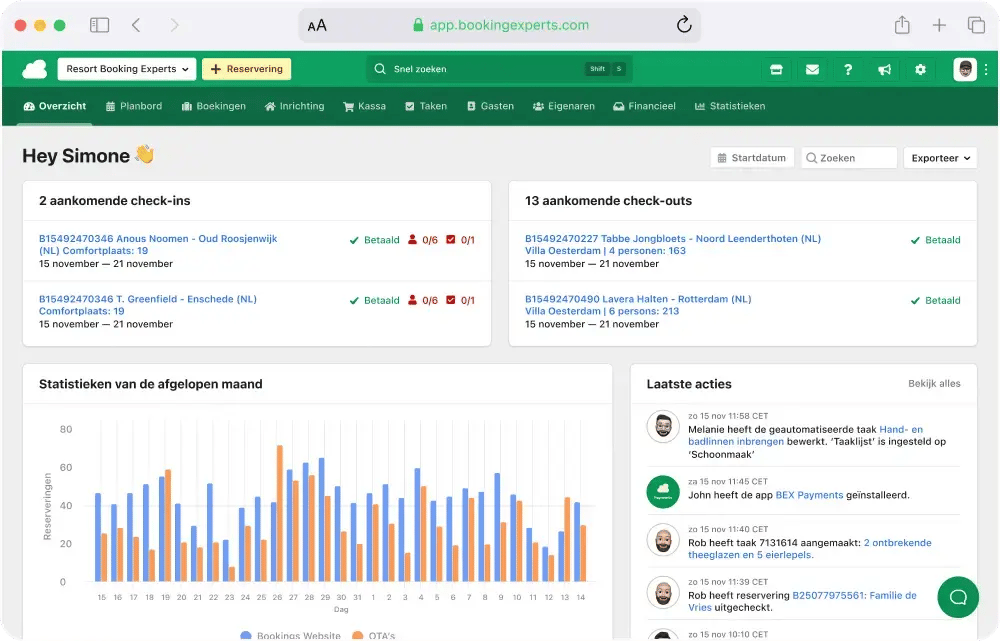1000x641 pixels.
Task: Open the Eigenaren tab
Action: pos(564,107)
